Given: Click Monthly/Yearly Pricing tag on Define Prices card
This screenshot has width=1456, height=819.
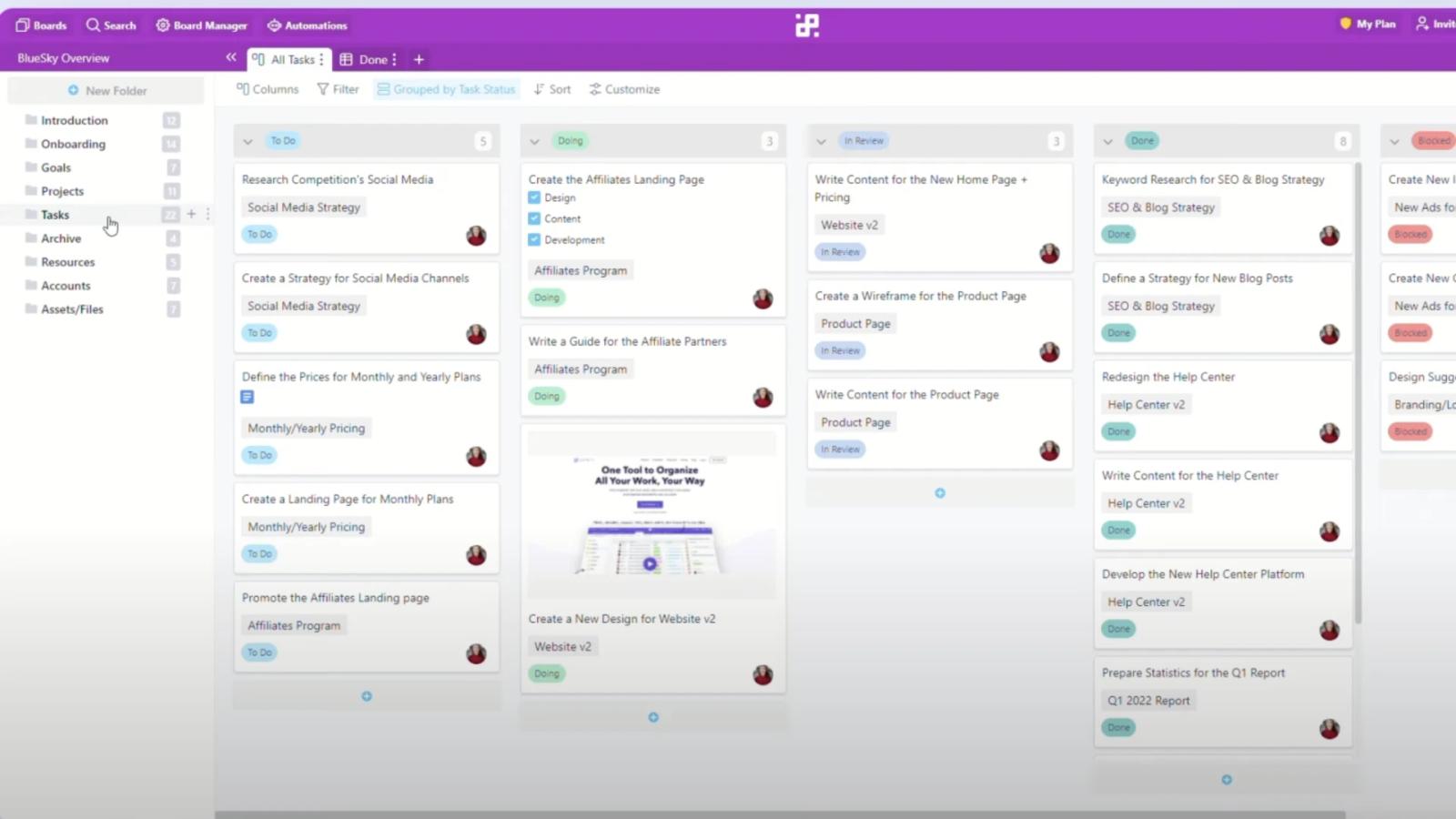Looking at the screenshot, I should click(x=306, y=428).
